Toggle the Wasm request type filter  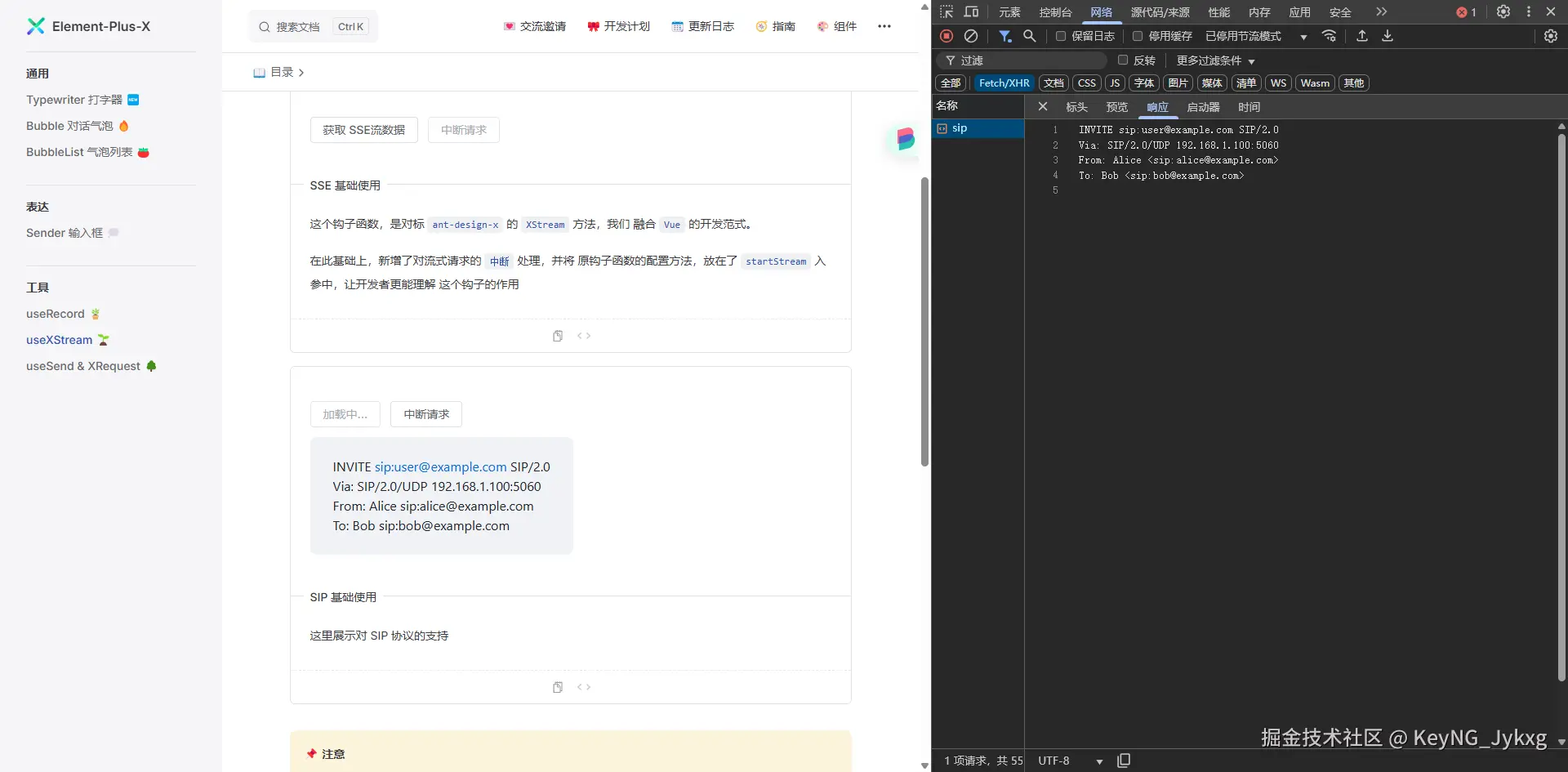pyautogui.click(x=1315, y=83)
